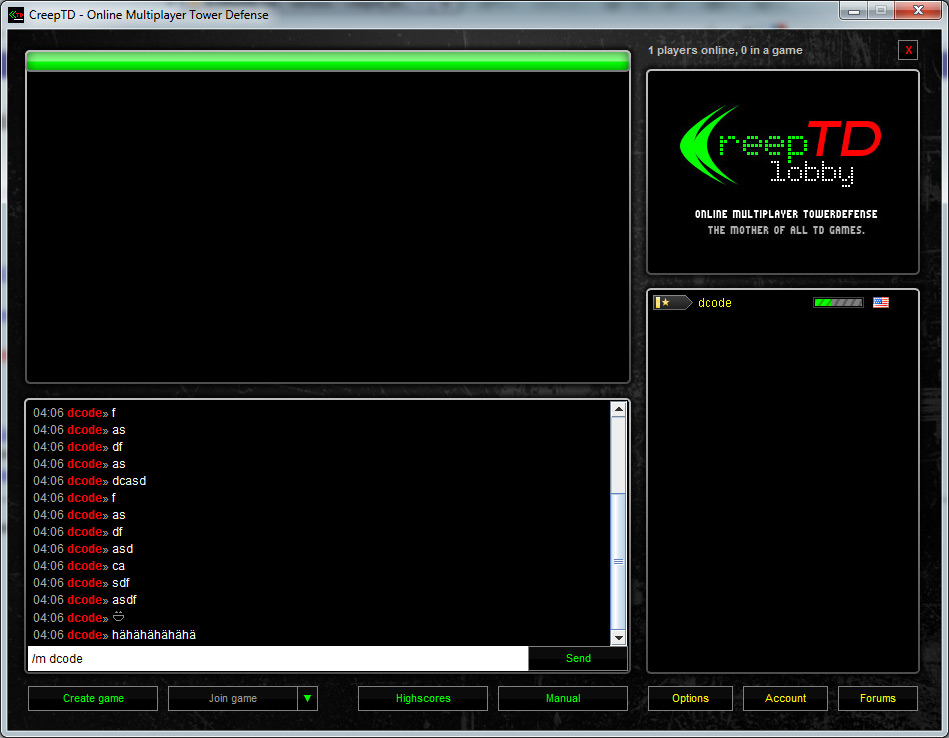This screenshot has width=949, height=738.
Task: Open the Highscores page
Action: 423,698
